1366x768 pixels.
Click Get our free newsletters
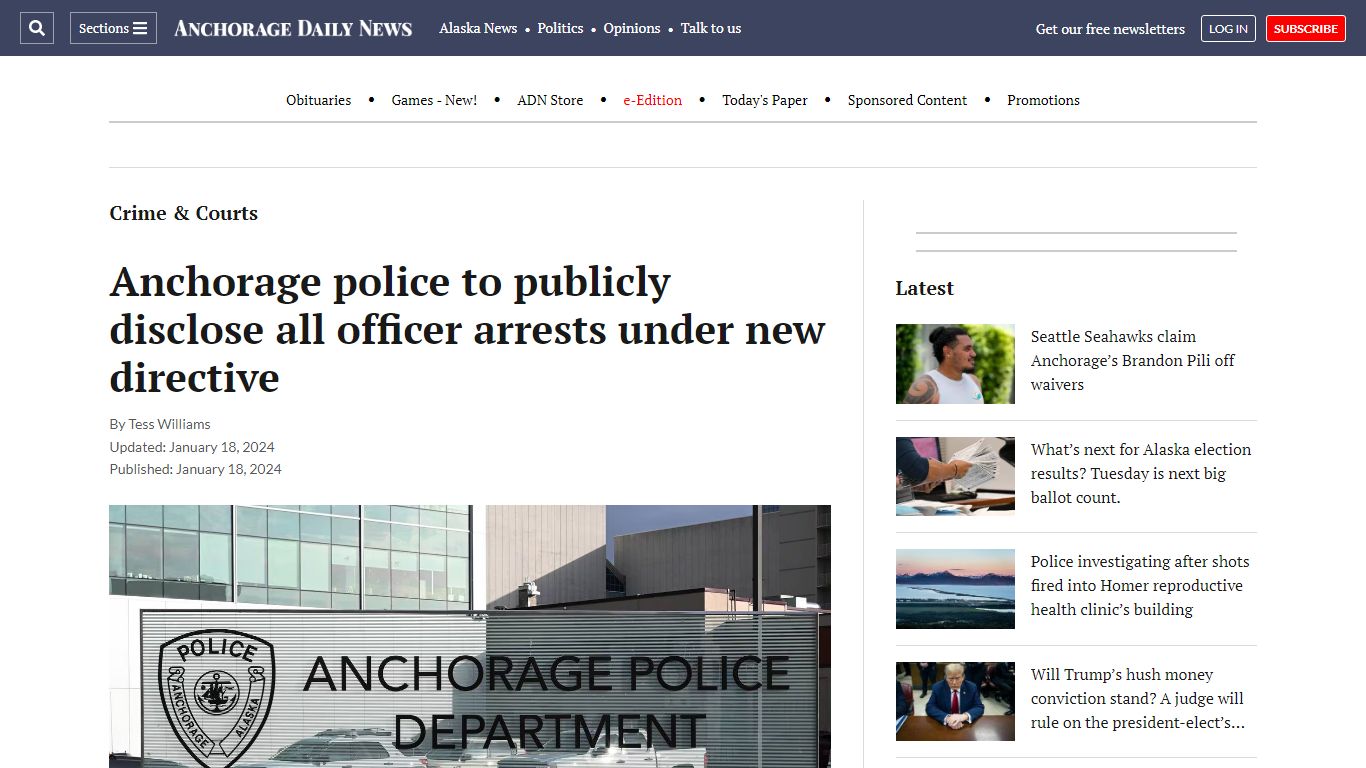[x=1110, y=29]
